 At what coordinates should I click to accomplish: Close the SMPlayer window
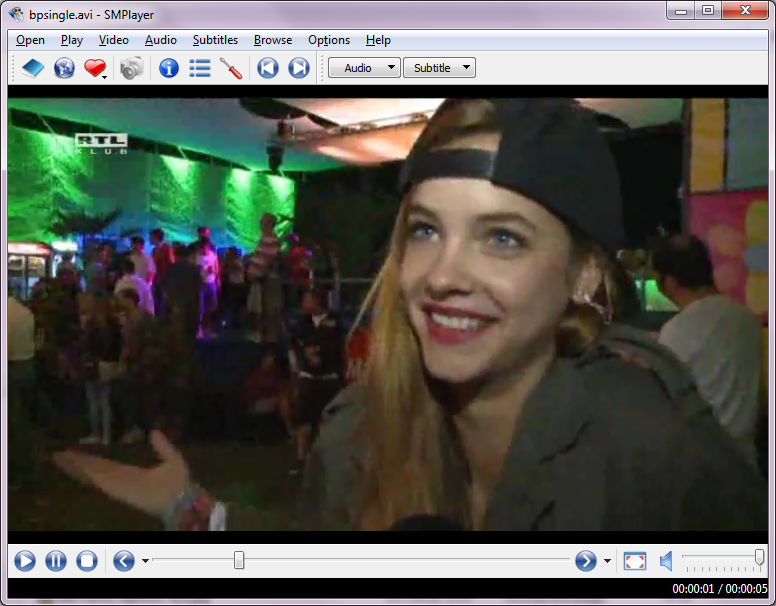click(745, 10)
